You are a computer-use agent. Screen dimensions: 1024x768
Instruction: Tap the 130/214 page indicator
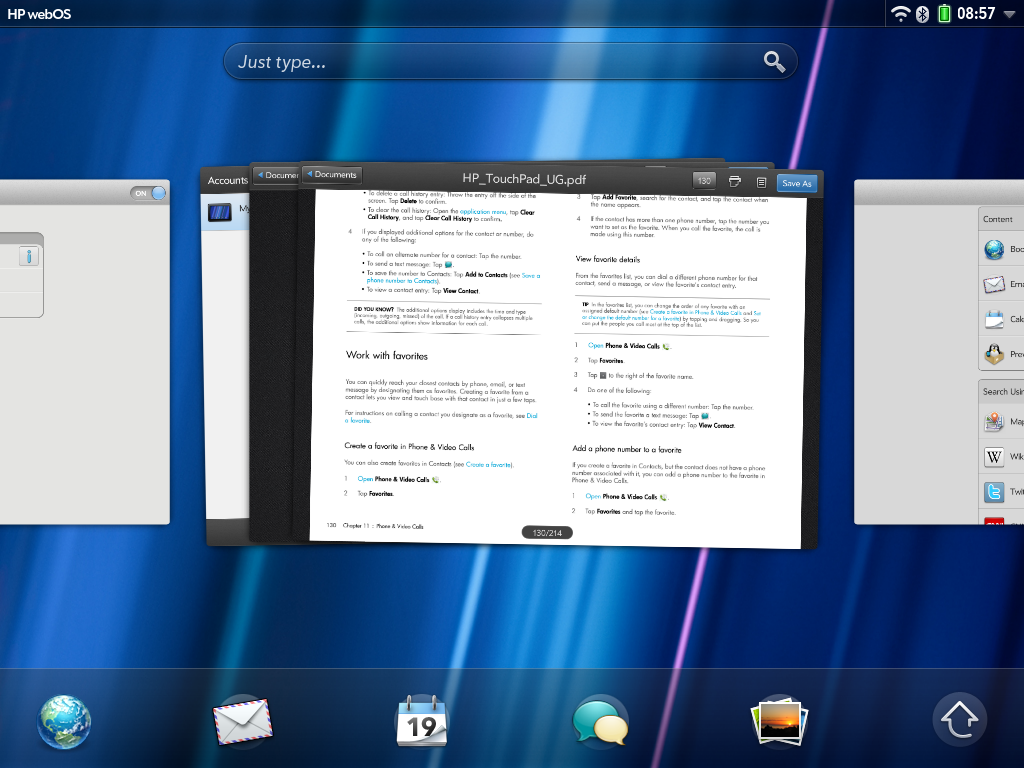pos(547,533)
